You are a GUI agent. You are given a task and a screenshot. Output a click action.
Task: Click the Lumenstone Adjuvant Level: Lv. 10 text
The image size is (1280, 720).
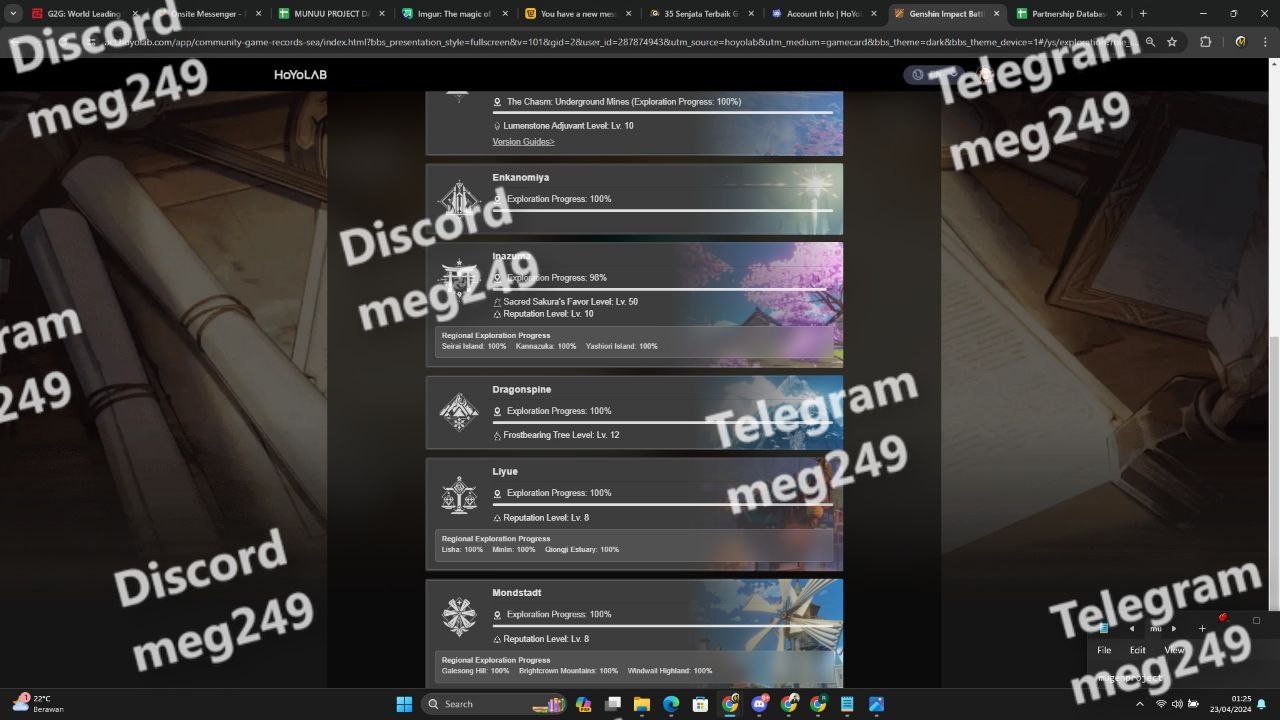click(568, 126)
